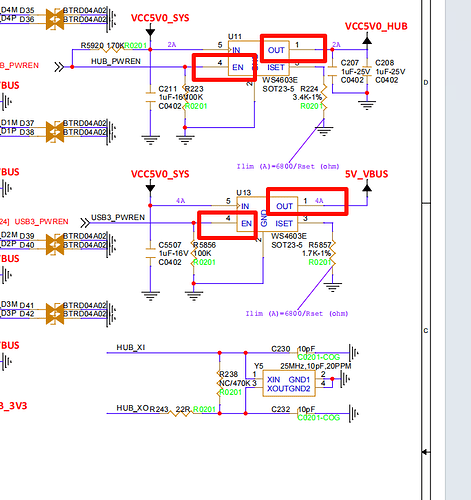
Task: Click the C211 capacitor symbol
Action: [x=150, y=97]
